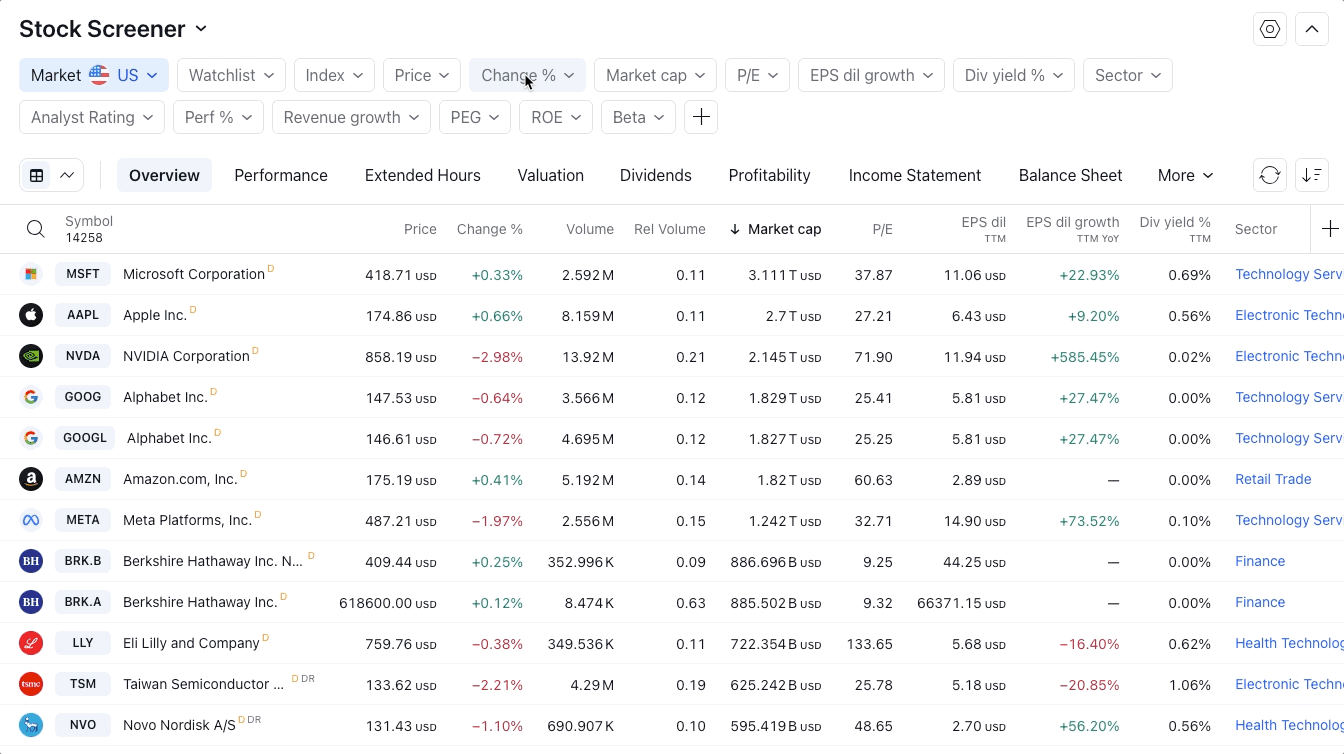Open the Retail Trade sector link
The height and width of the screenshot is (754, 1344).
[1272, 479]
